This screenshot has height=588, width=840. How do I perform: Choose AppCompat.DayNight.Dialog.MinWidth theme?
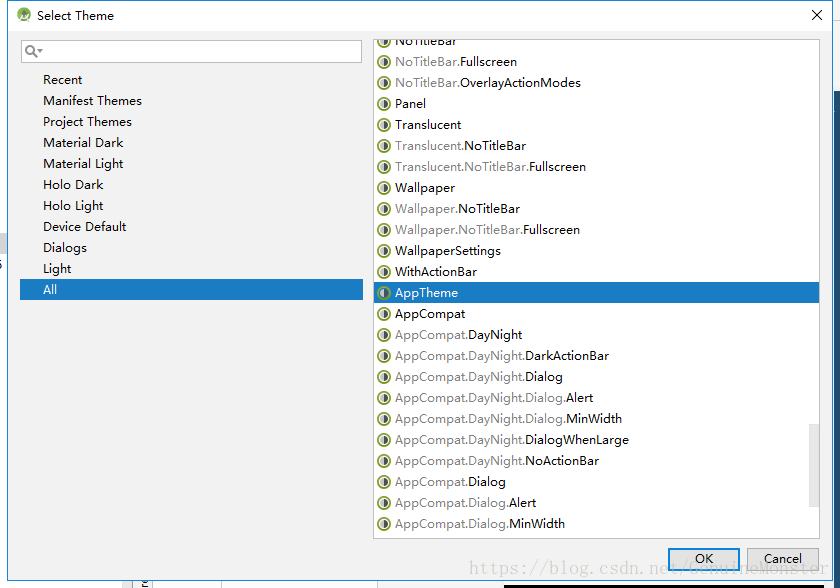click(x=596, y=419)
